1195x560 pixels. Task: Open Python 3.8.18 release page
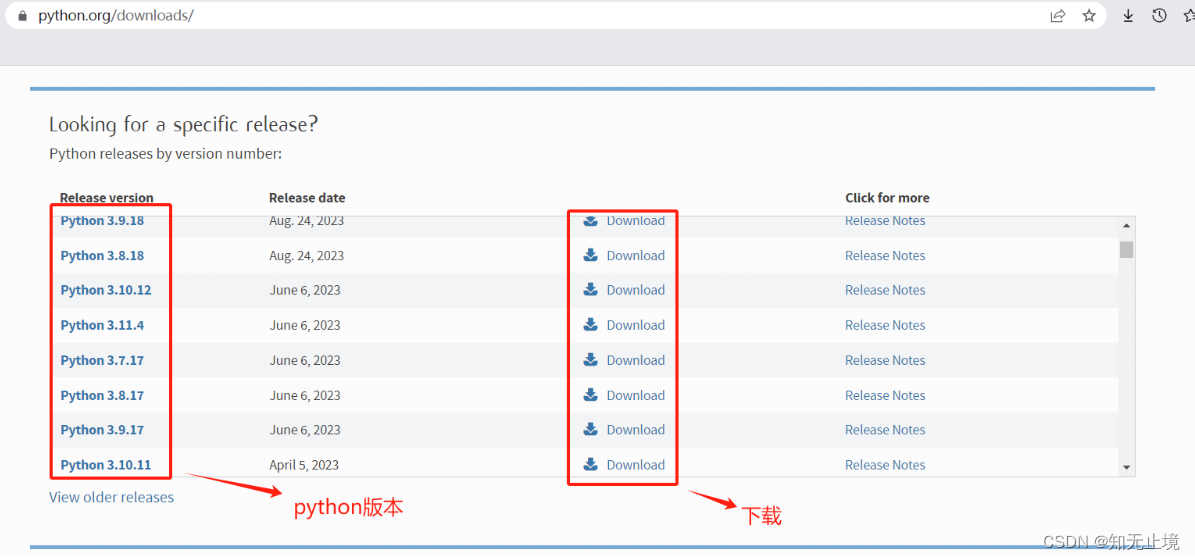(x=102, y=256)
